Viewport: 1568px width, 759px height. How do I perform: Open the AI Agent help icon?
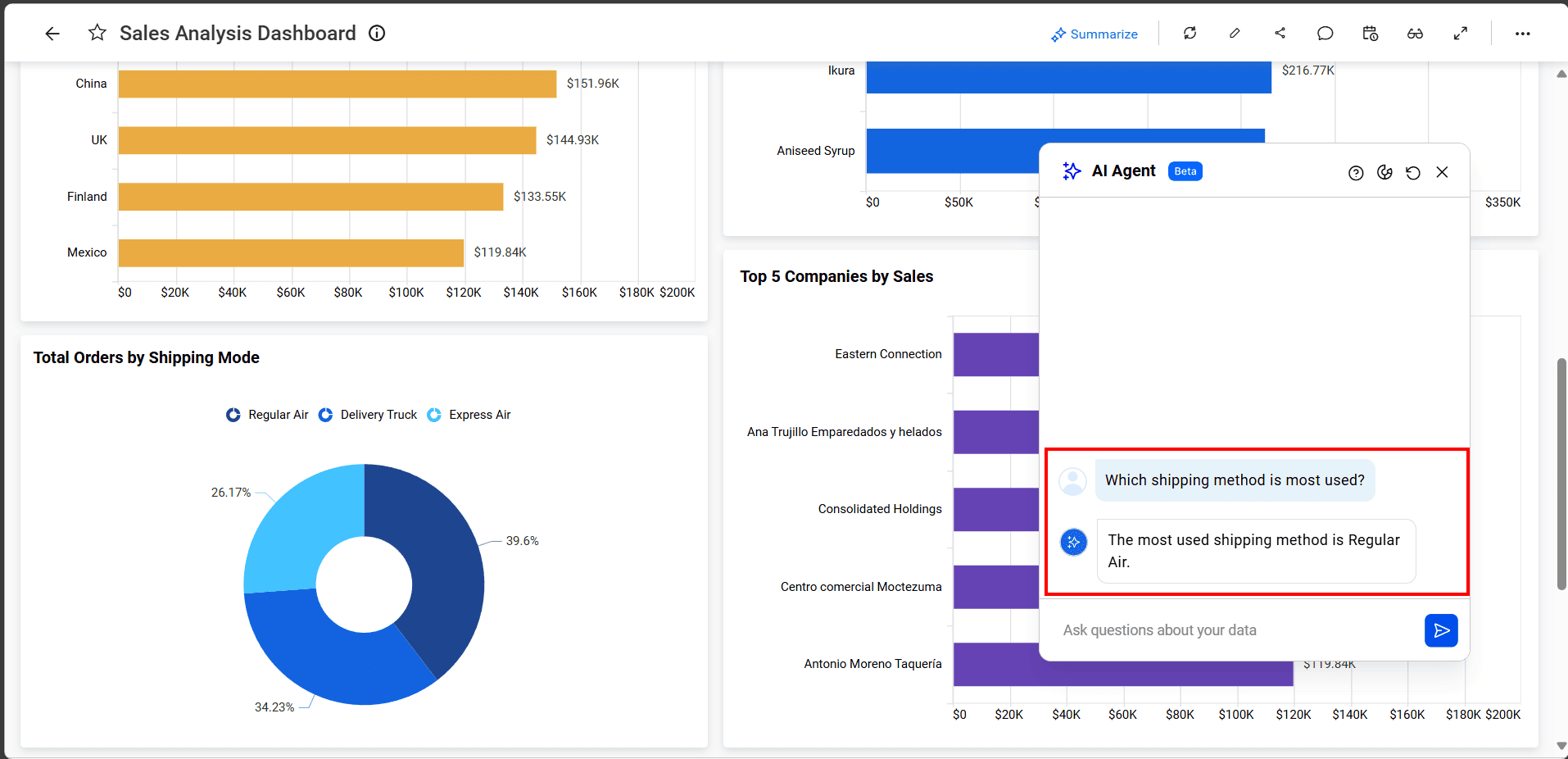point(1356,172)
